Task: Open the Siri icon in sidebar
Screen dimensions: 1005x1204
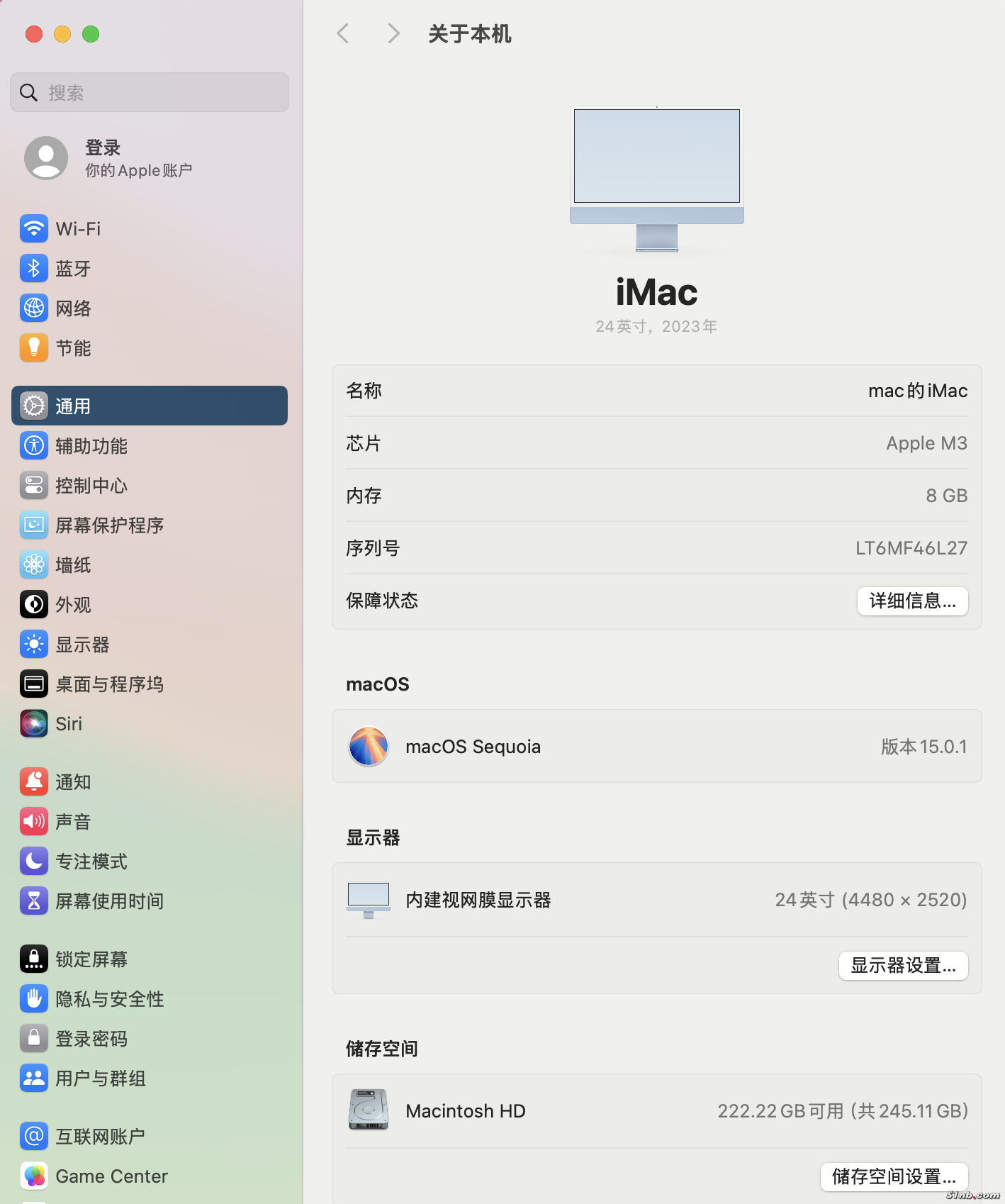Action: pyautogui.click(x=34, y=723)
